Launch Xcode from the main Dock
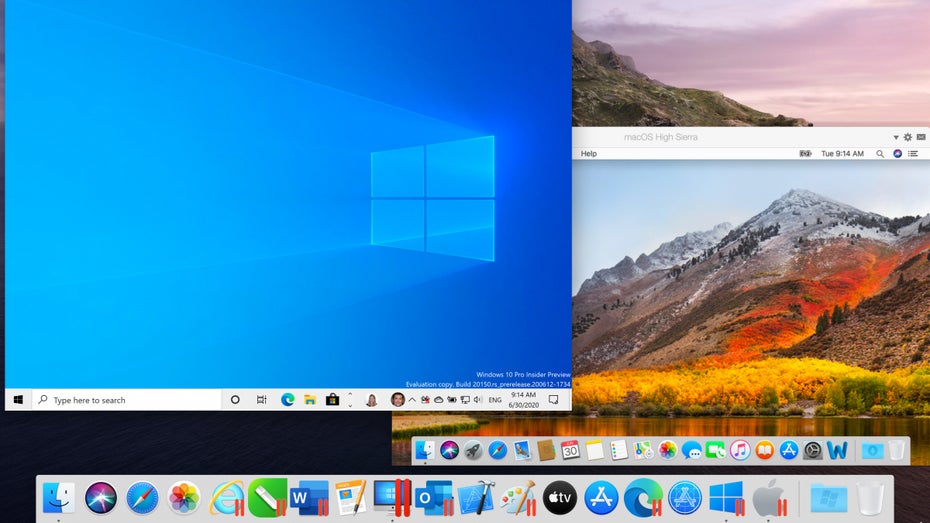Viewport: 930px width, 523px height. (x=477, y=497)
